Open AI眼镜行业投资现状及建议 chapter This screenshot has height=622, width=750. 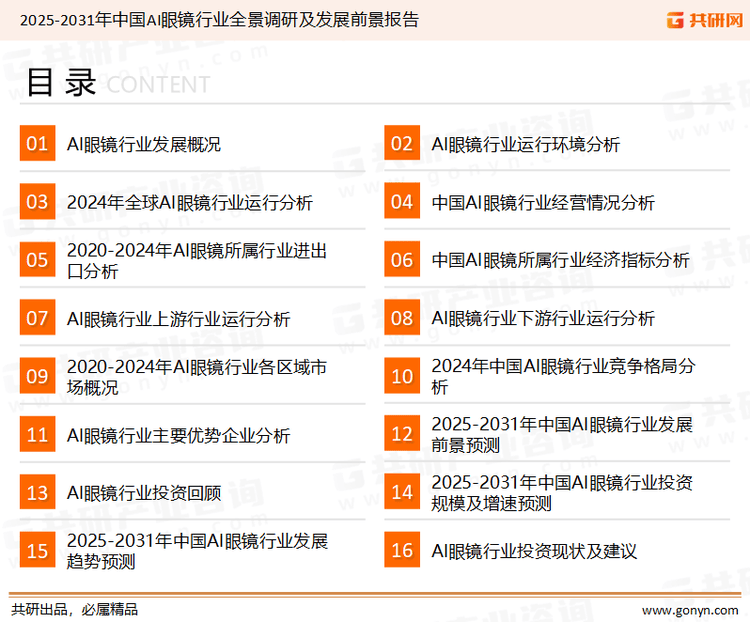pos(534,552)
